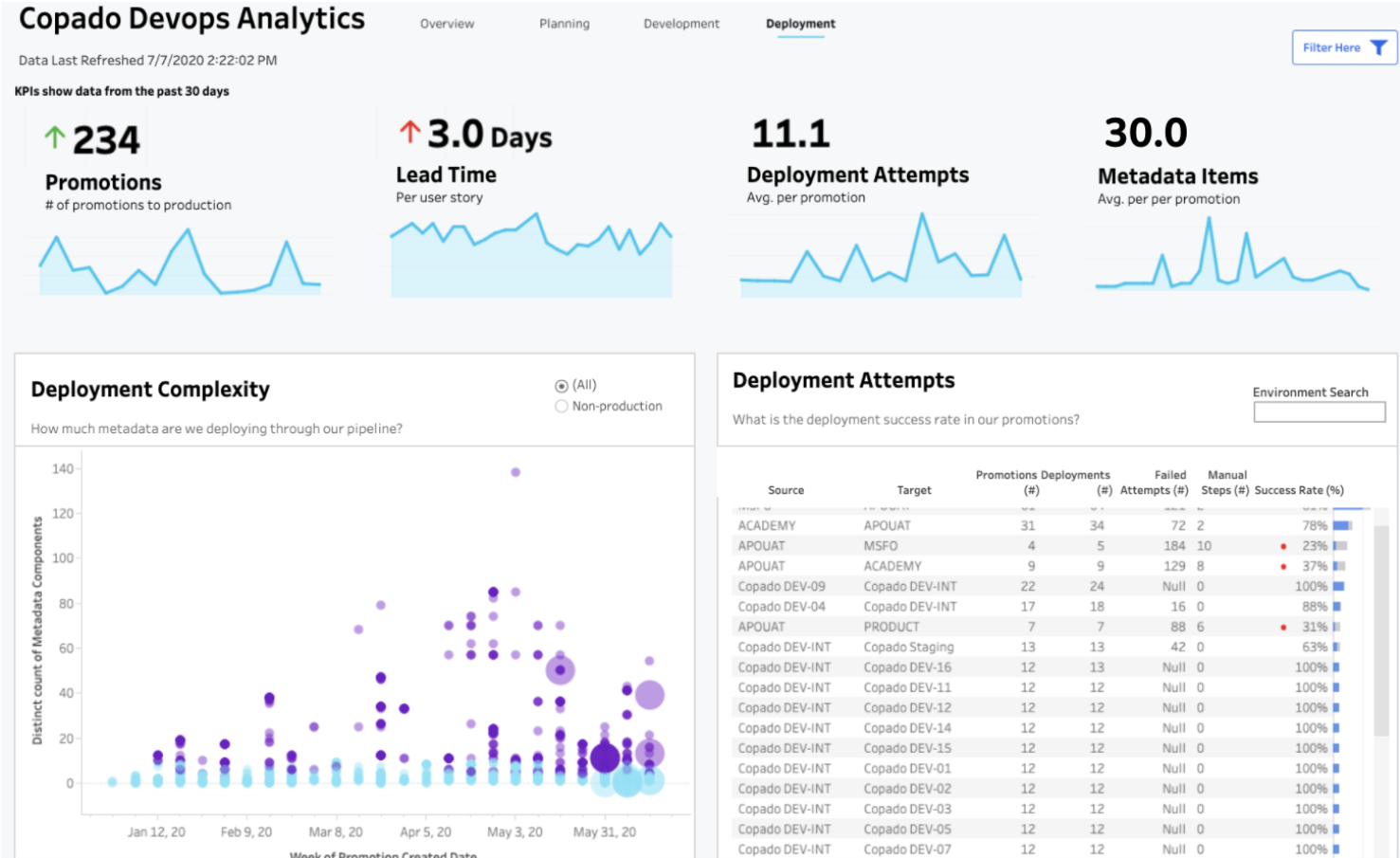The image size is (1400, 858).
Task: Click the 78% success rate value
Action: point(1315,526)
